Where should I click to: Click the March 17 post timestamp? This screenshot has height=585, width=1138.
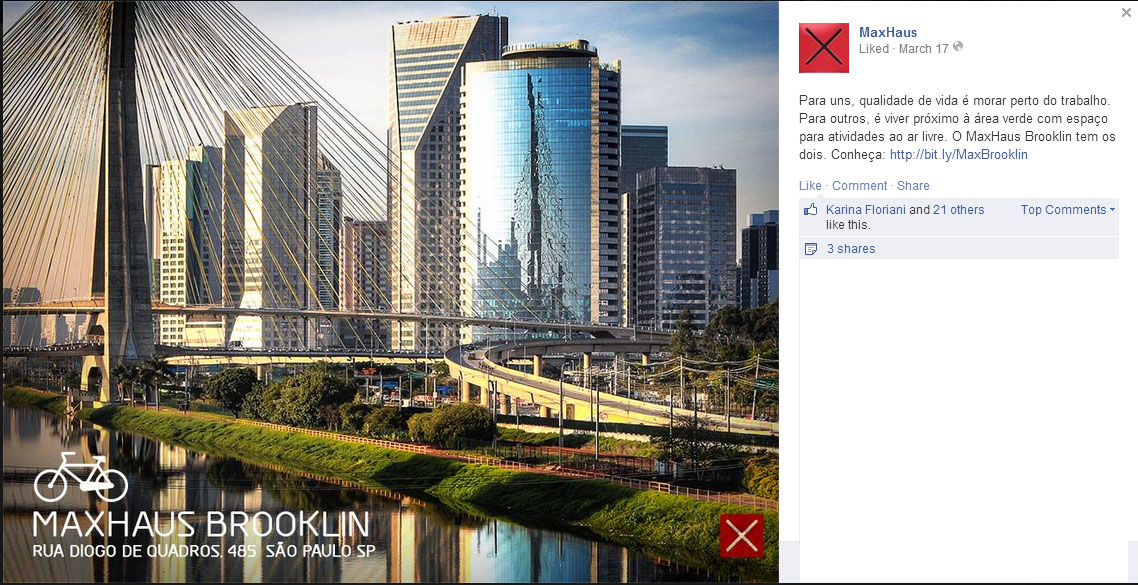923,49
